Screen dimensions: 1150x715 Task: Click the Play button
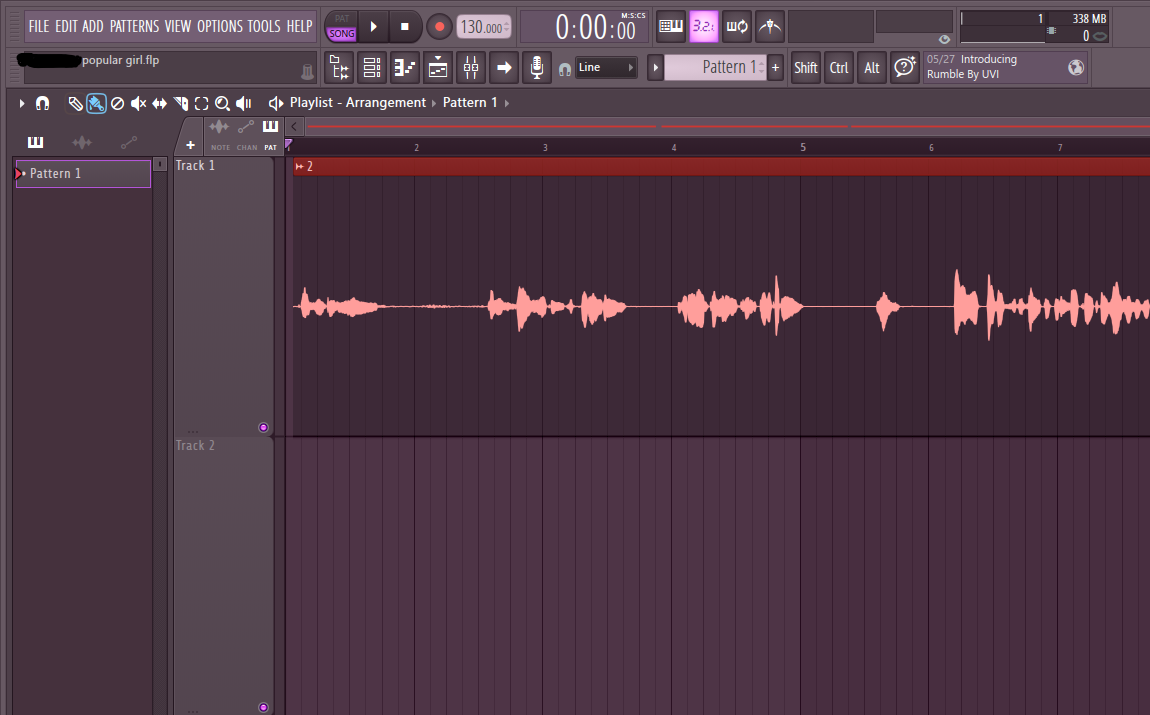point(373,27)
